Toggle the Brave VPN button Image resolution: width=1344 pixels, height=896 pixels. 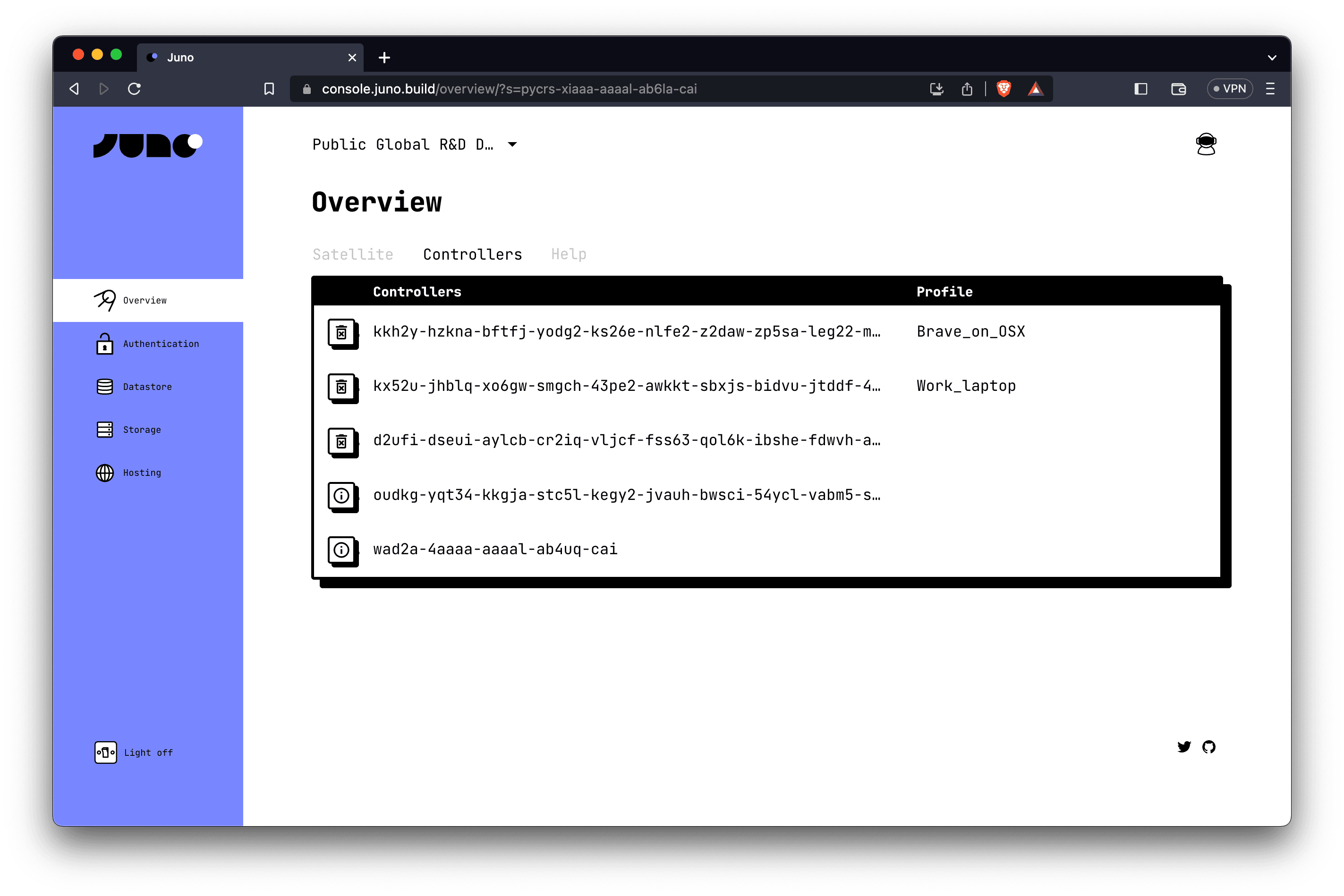click(x=1230, y=89)
